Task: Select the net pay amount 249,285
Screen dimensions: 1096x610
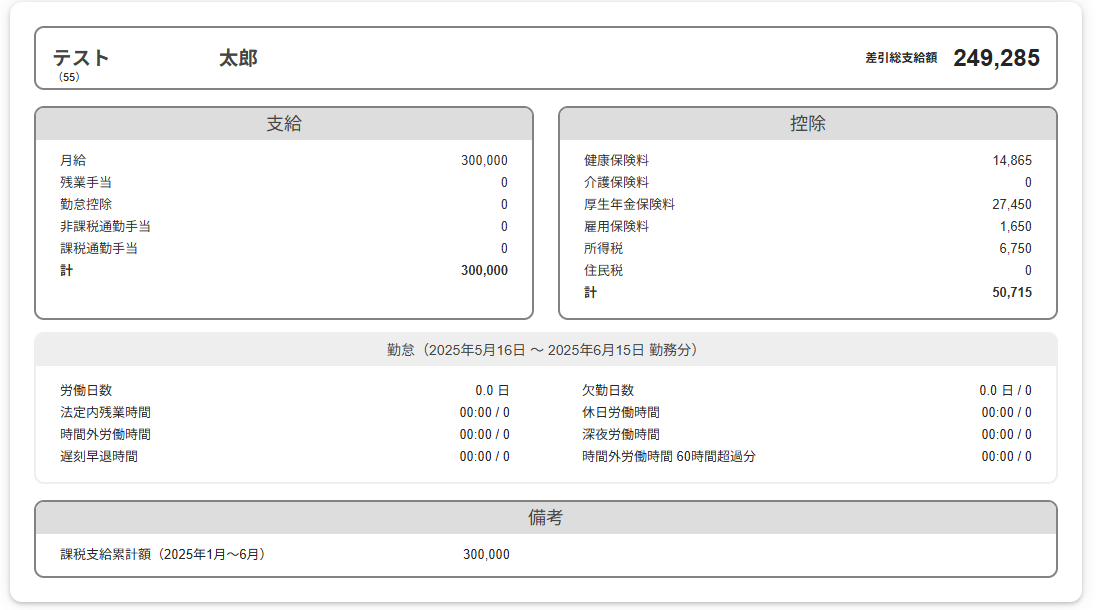Action: (x=996, y=58)
